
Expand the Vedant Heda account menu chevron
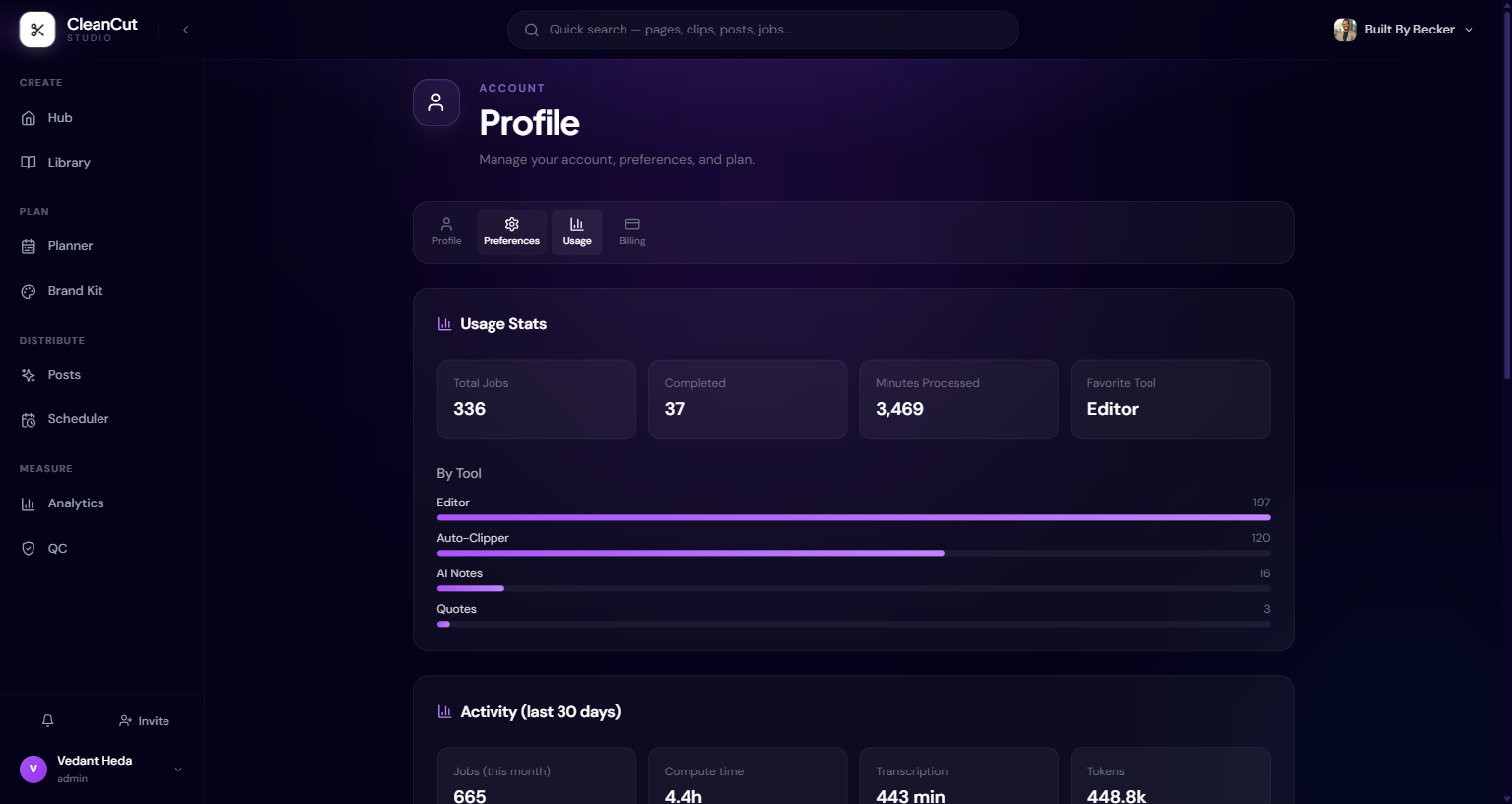(178, 770)
